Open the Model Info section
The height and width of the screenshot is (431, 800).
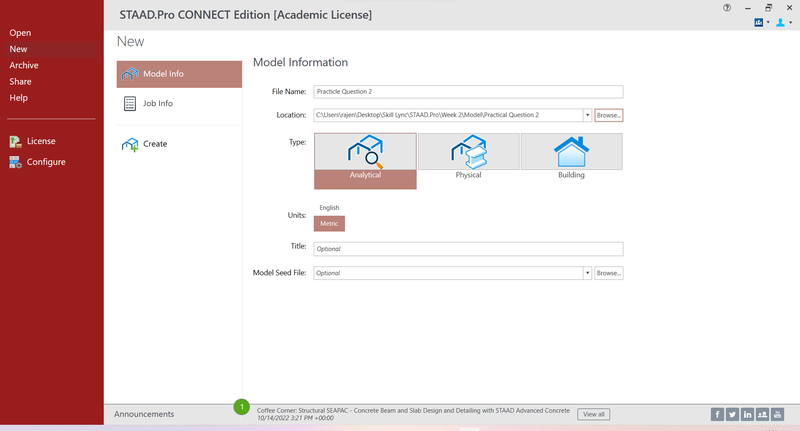[179, 74]
